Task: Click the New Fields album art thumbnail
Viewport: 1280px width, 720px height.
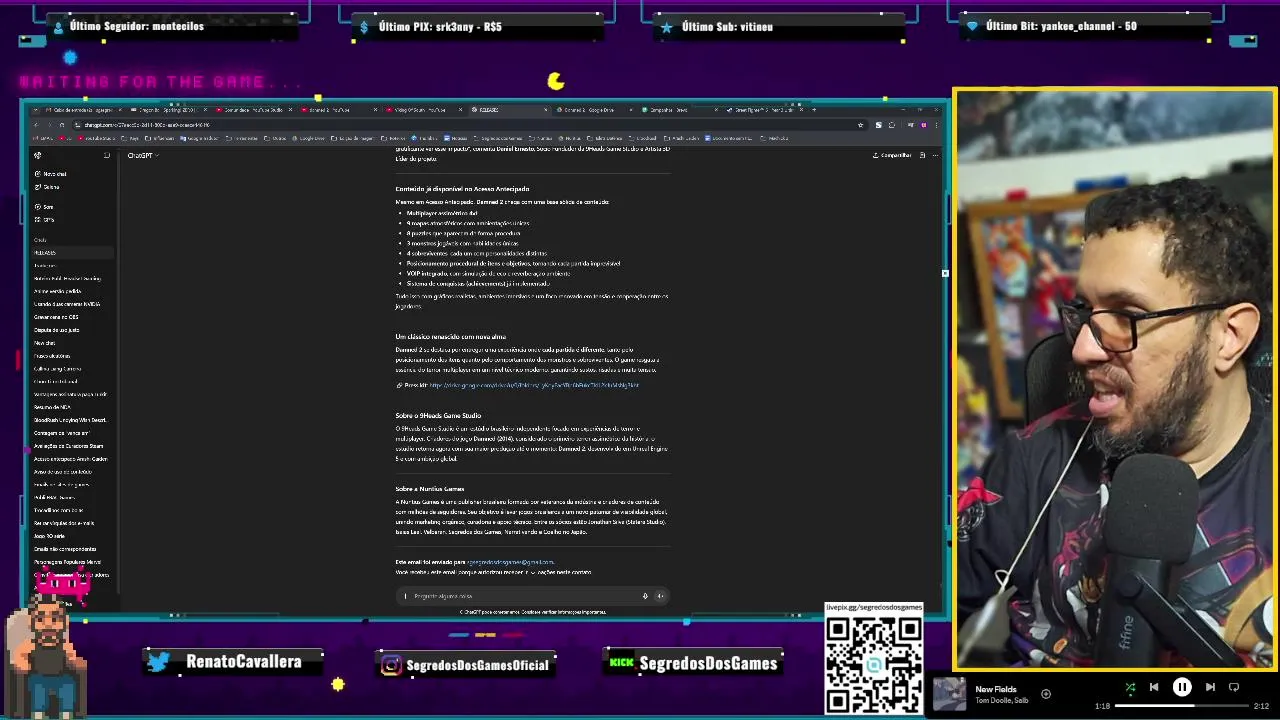Action: 950,694
